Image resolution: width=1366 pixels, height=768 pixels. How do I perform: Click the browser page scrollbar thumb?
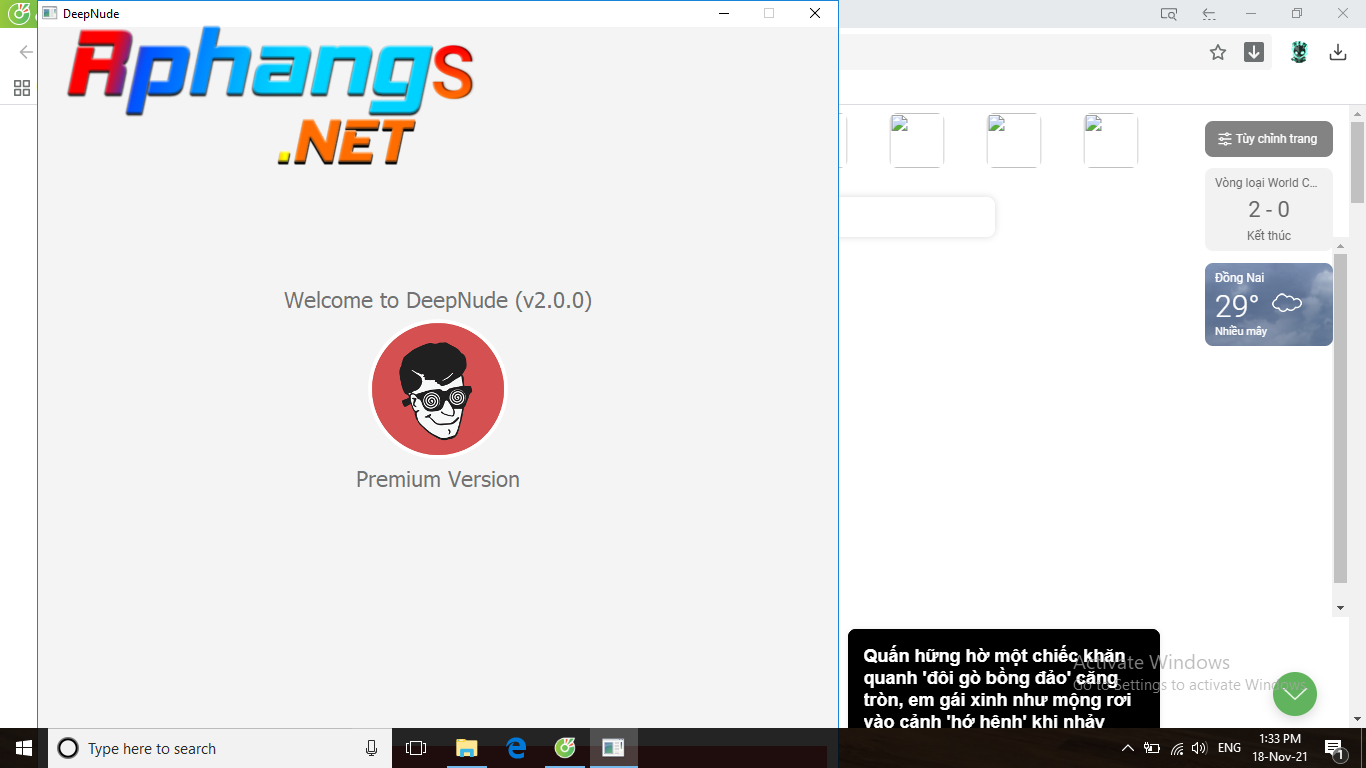pyautogui.click(x=1357, y=162)
